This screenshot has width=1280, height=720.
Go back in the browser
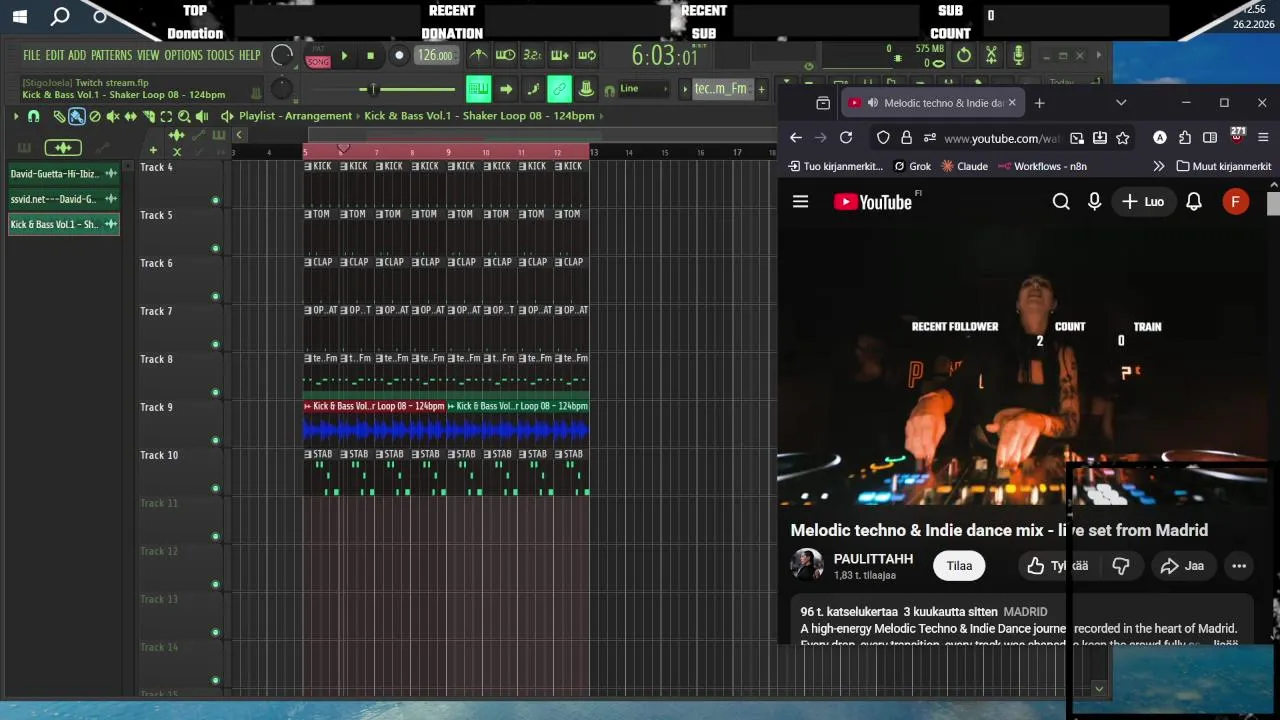point(796,138)
